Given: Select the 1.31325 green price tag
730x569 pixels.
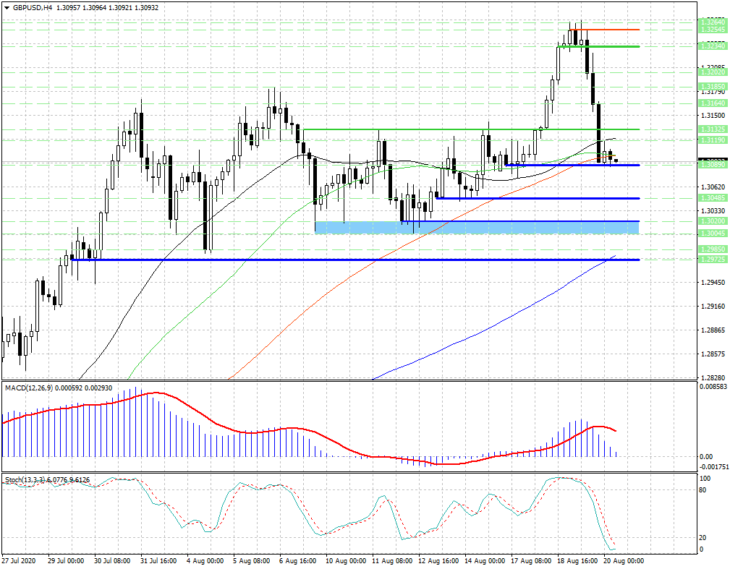Looking at the screenshot, I should [x=713, y=129].
